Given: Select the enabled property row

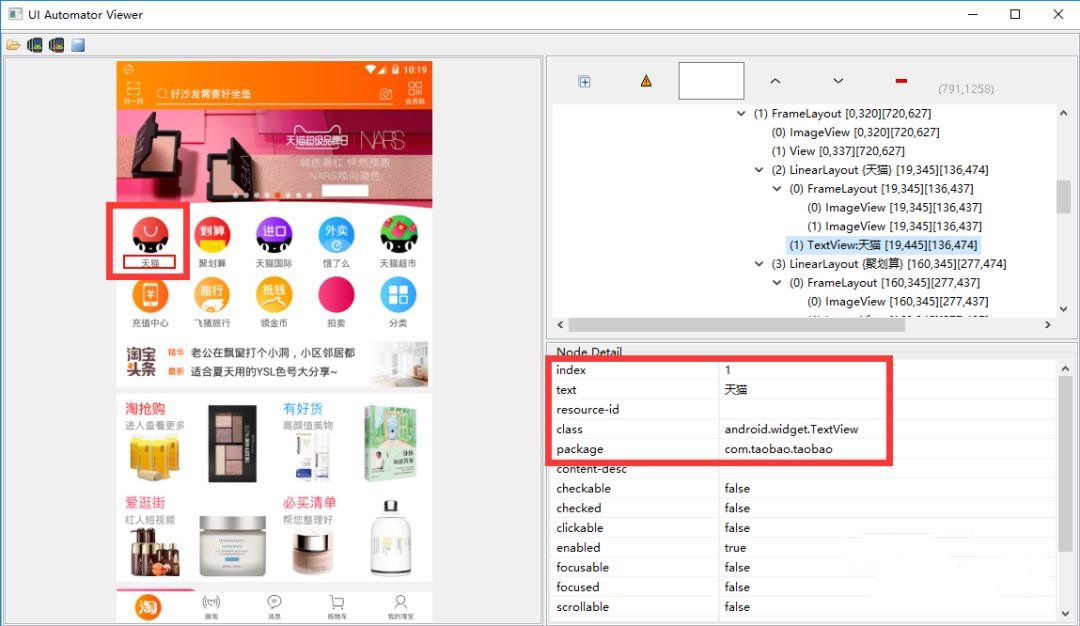Looking at the screenshot, I should coord(803,548).
